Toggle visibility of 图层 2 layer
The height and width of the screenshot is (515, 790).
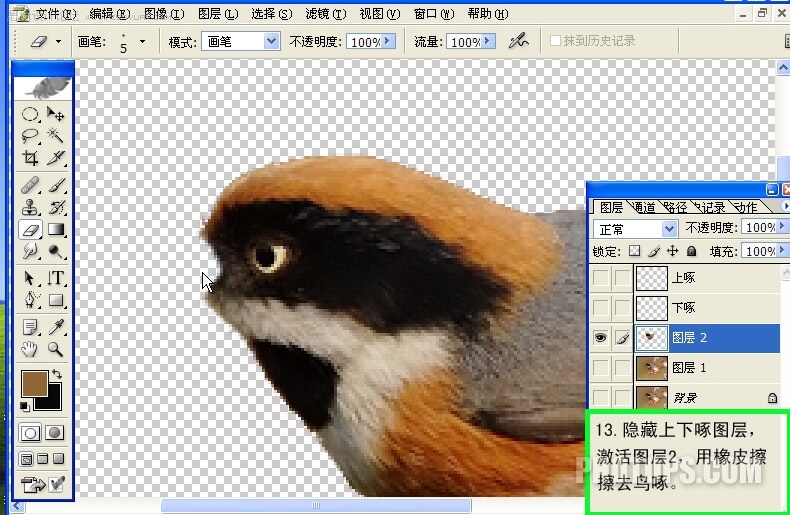point(600,338)
